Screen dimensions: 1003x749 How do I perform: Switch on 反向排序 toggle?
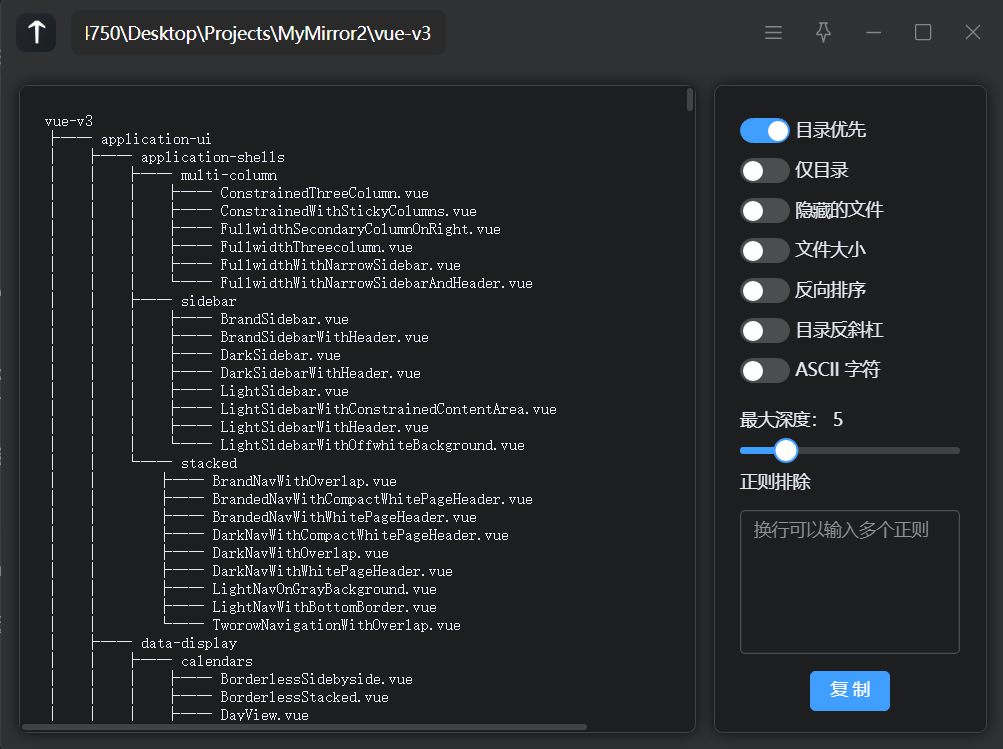[x=765, y=291]
